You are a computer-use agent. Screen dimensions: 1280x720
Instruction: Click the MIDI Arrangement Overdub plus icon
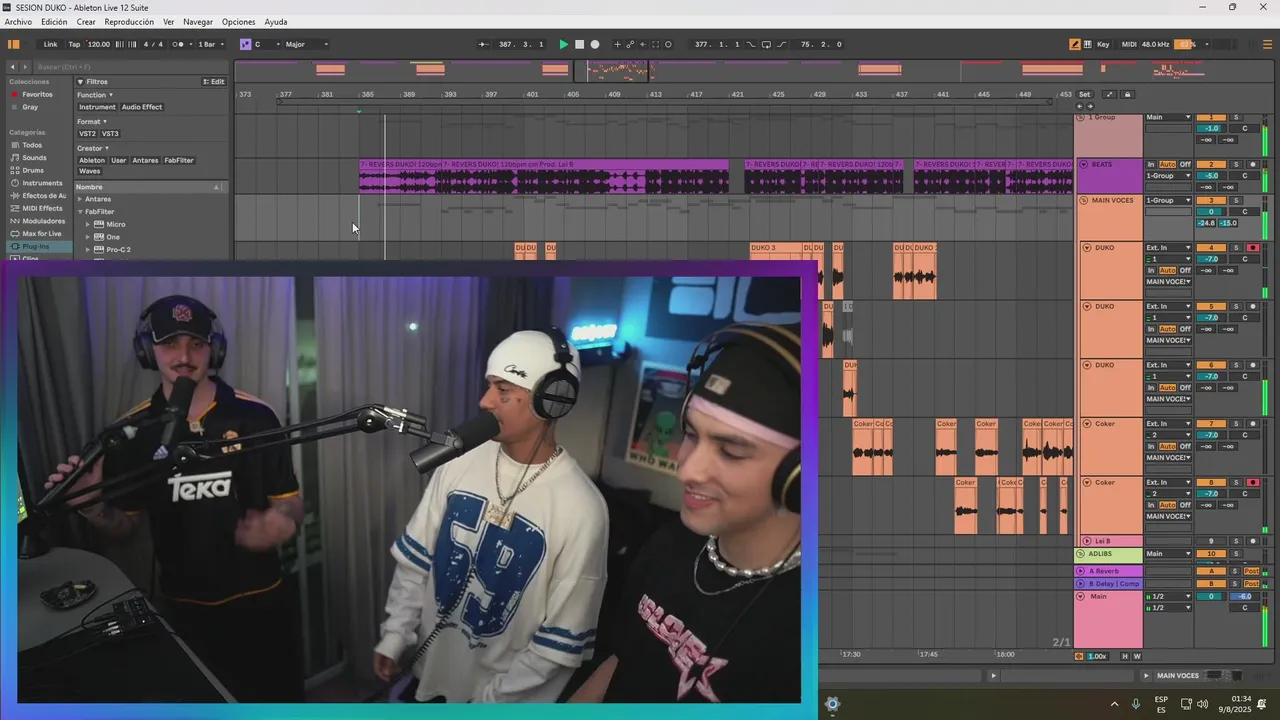(617, 44)
